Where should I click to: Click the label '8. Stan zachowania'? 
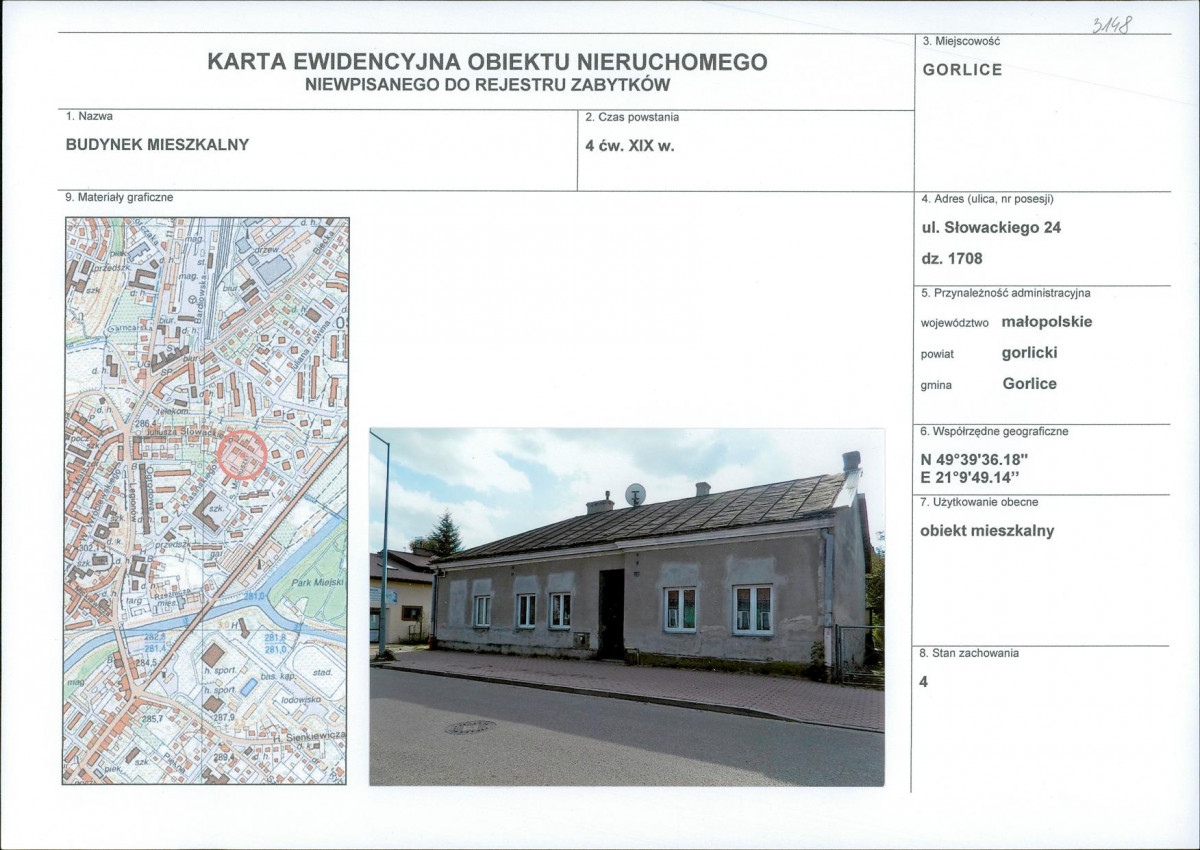(969, 653)
